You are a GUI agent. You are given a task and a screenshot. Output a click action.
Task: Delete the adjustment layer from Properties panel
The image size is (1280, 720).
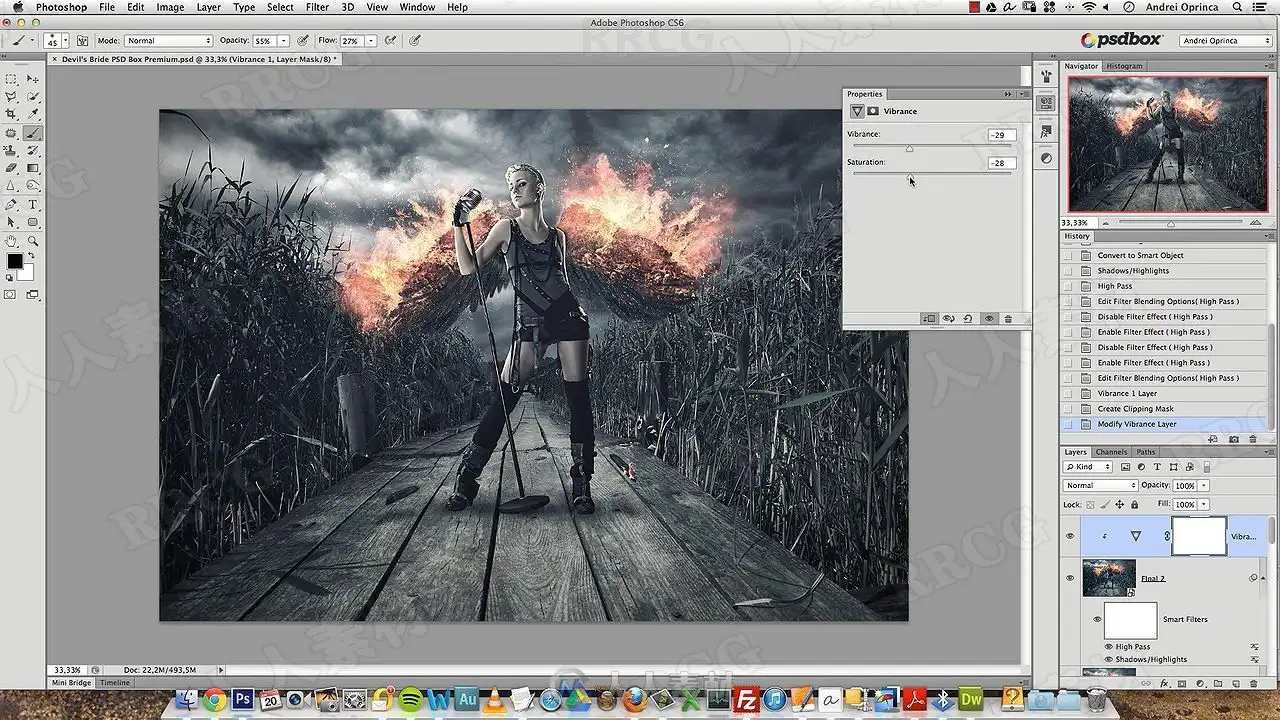(1008, 319)
